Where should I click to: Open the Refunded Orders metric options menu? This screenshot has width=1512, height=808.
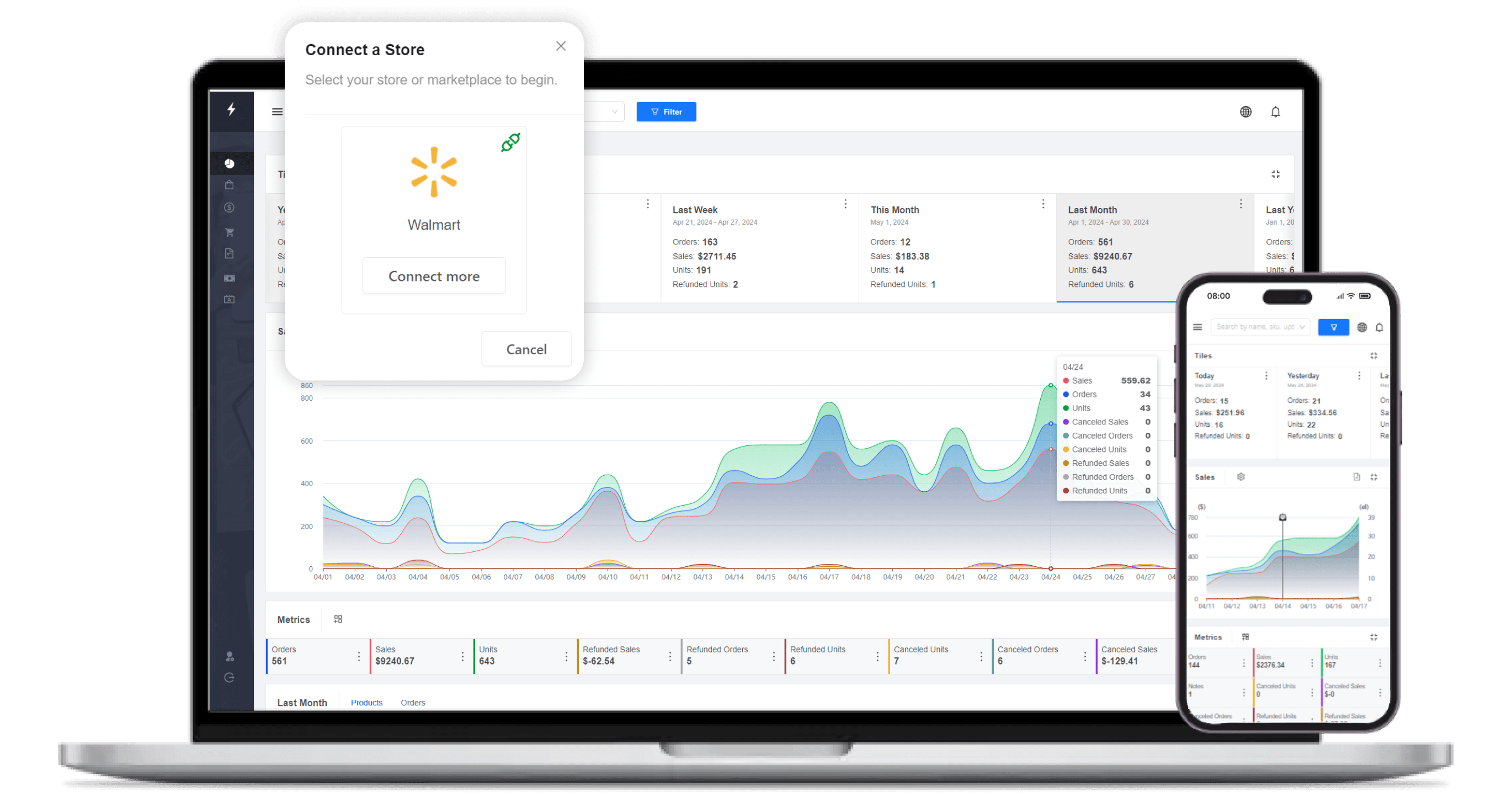[x=774, y=657]
